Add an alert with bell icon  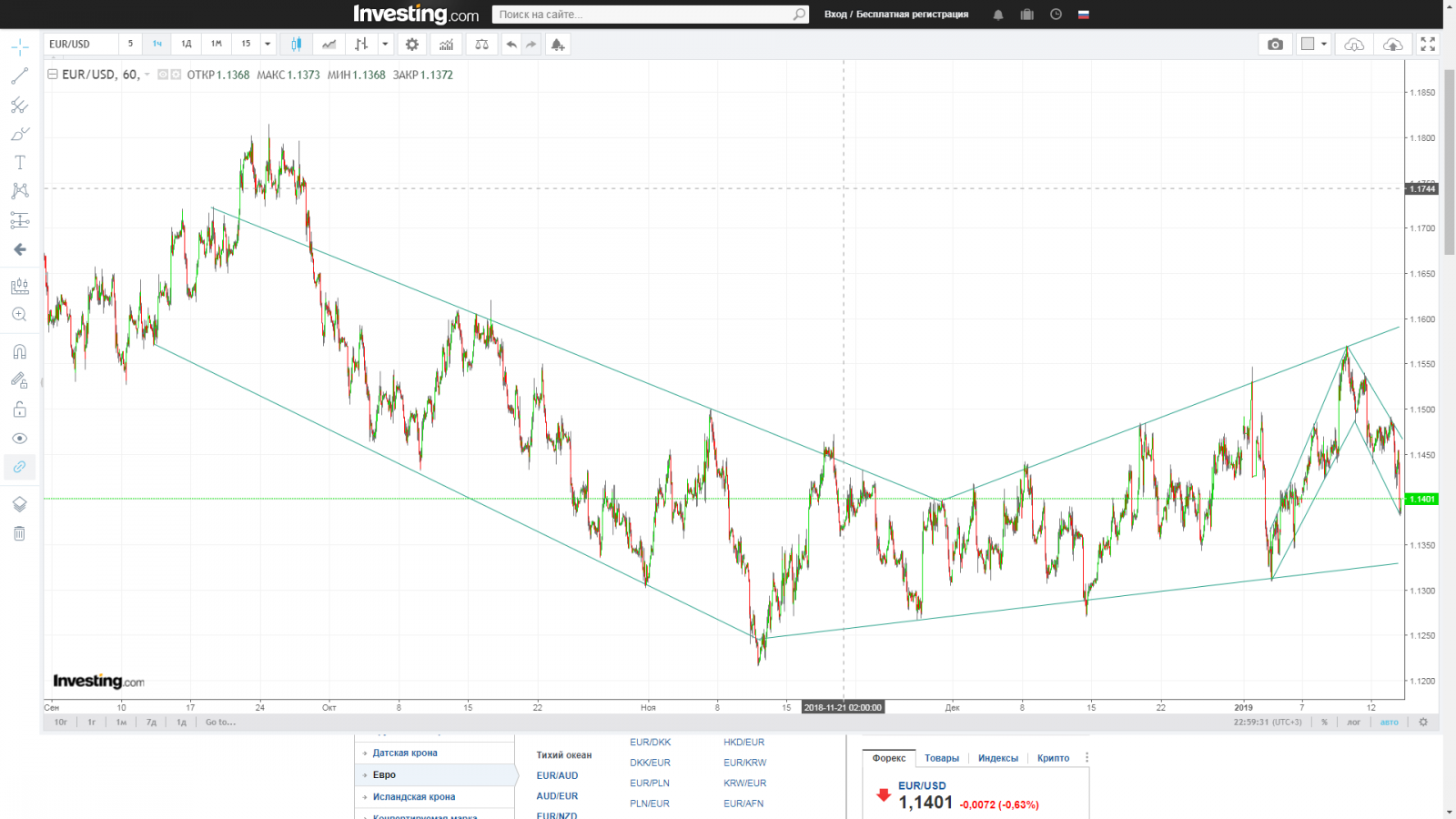coord(557,45)
